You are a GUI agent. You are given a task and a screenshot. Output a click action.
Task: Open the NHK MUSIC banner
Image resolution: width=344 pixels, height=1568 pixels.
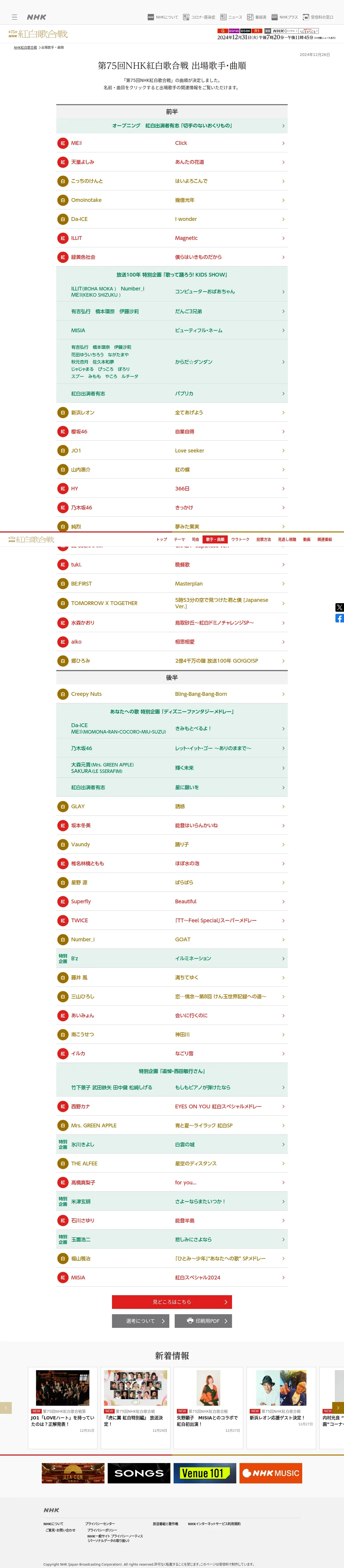[270, 1473]
